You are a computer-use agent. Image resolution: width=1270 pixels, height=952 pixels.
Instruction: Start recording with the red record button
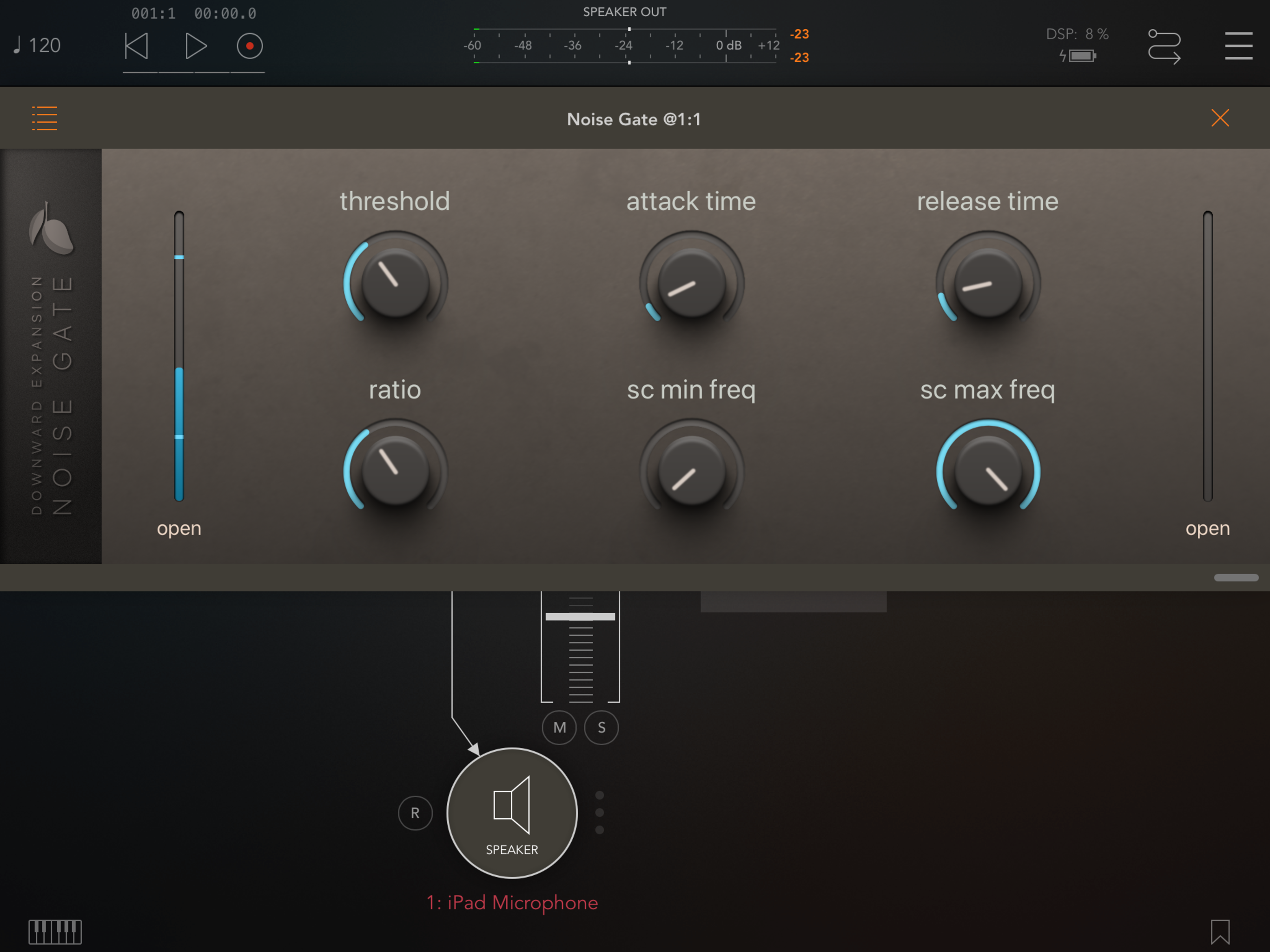(x=250, y=46)
